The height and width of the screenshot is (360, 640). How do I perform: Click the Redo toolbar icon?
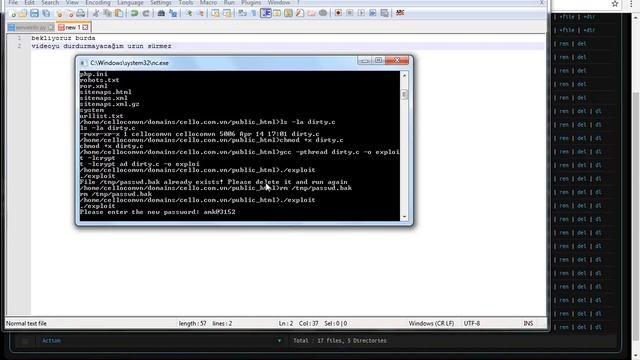pyautogui.click(x=146, y=13)
